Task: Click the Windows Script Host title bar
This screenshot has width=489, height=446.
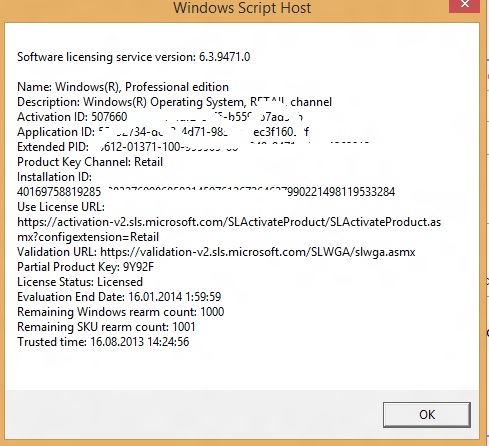Action: click(242, 8)
